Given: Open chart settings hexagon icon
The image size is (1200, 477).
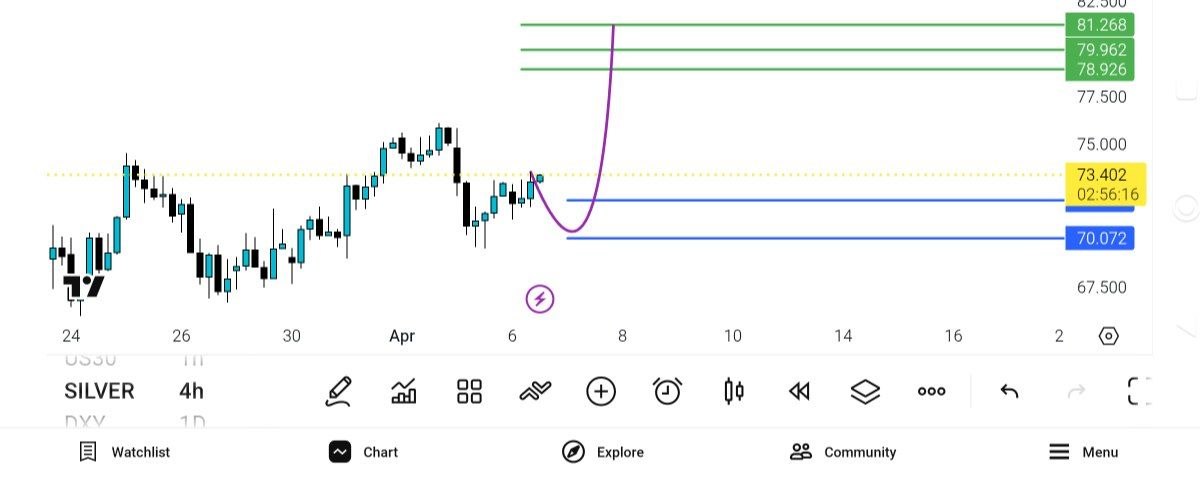Looking at the screenshot, I should (x=1108, y=336).
